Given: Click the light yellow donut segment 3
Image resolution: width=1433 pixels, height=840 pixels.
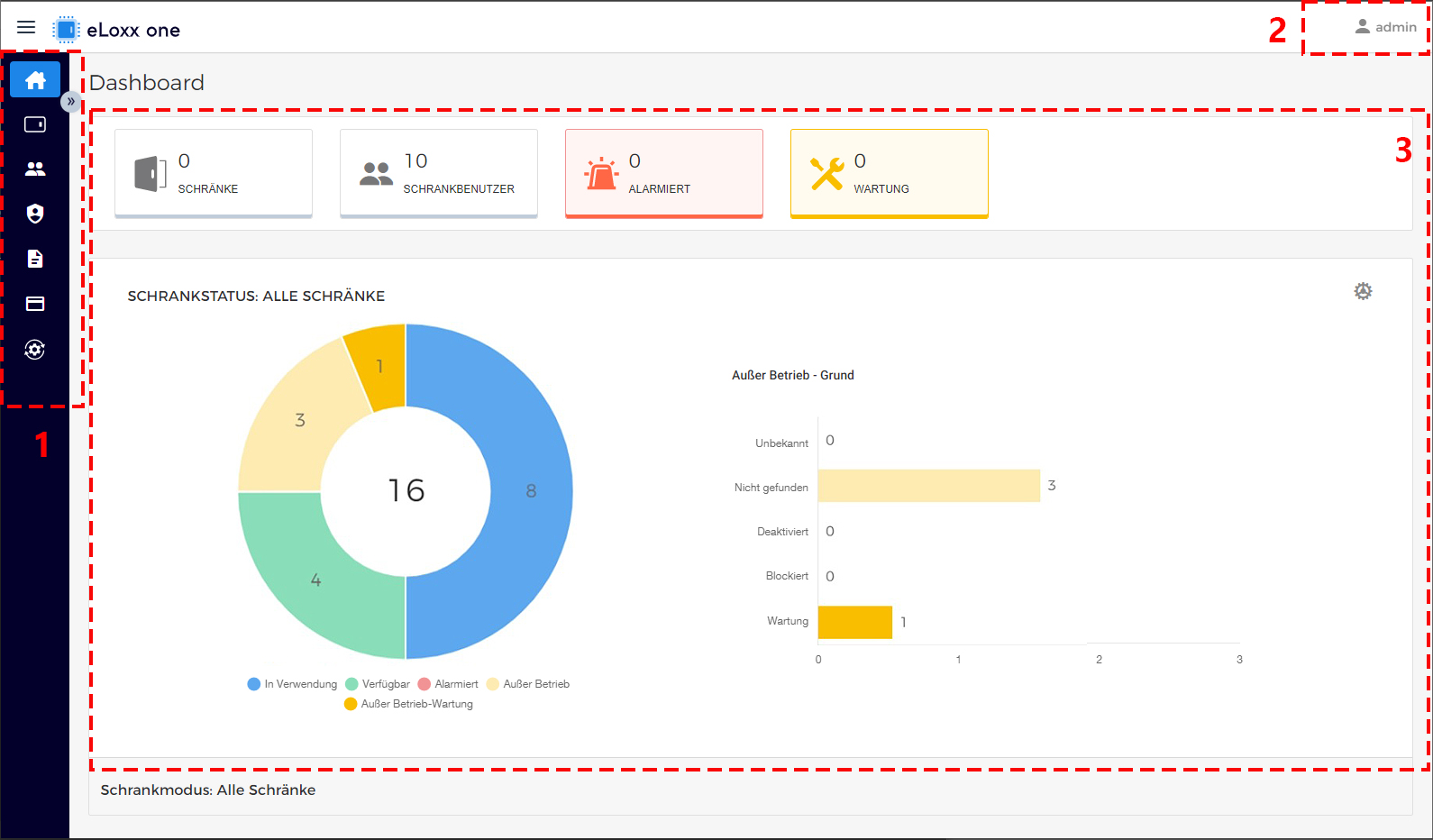Looking at the screenshot, I should 300,420.
